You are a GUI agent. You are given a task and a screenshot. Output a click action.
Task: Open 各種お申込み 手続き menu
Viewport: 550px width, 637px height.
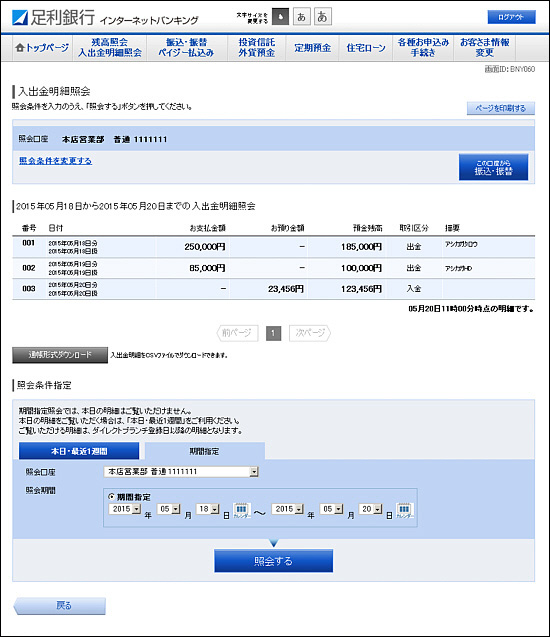coord(423,48)
